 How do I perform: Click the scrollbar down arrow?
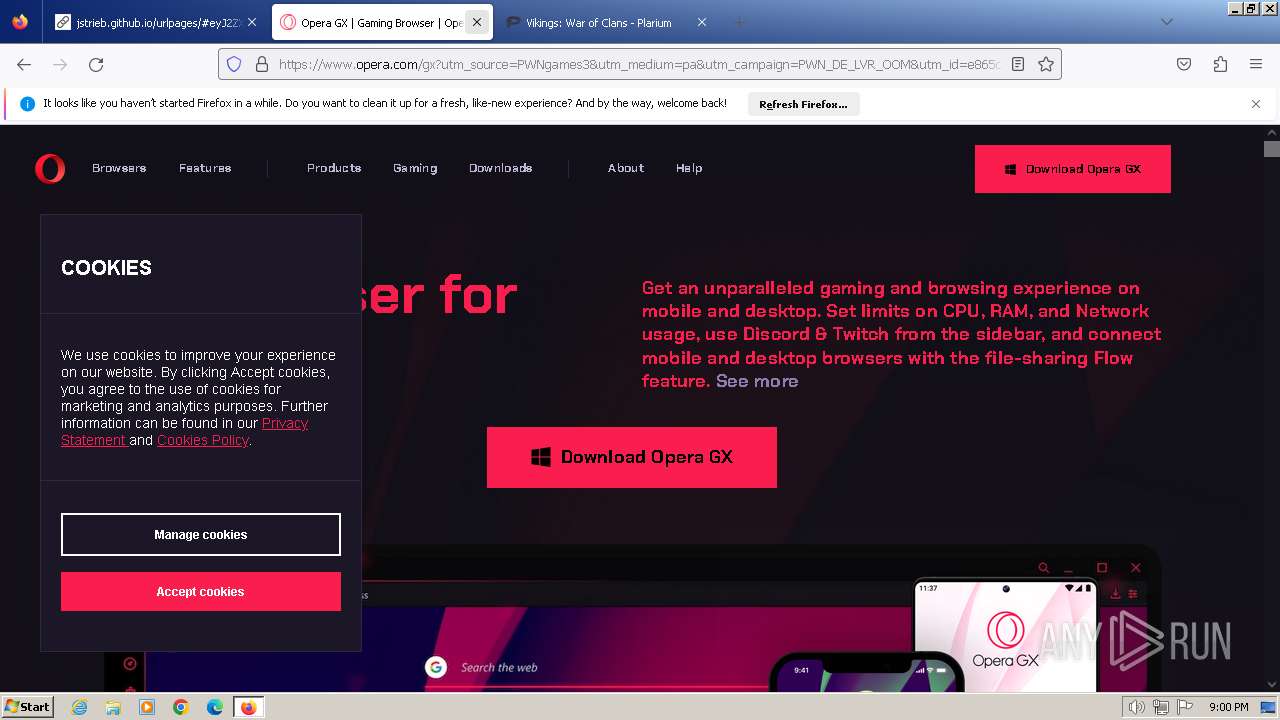(x=1272, y=684)
